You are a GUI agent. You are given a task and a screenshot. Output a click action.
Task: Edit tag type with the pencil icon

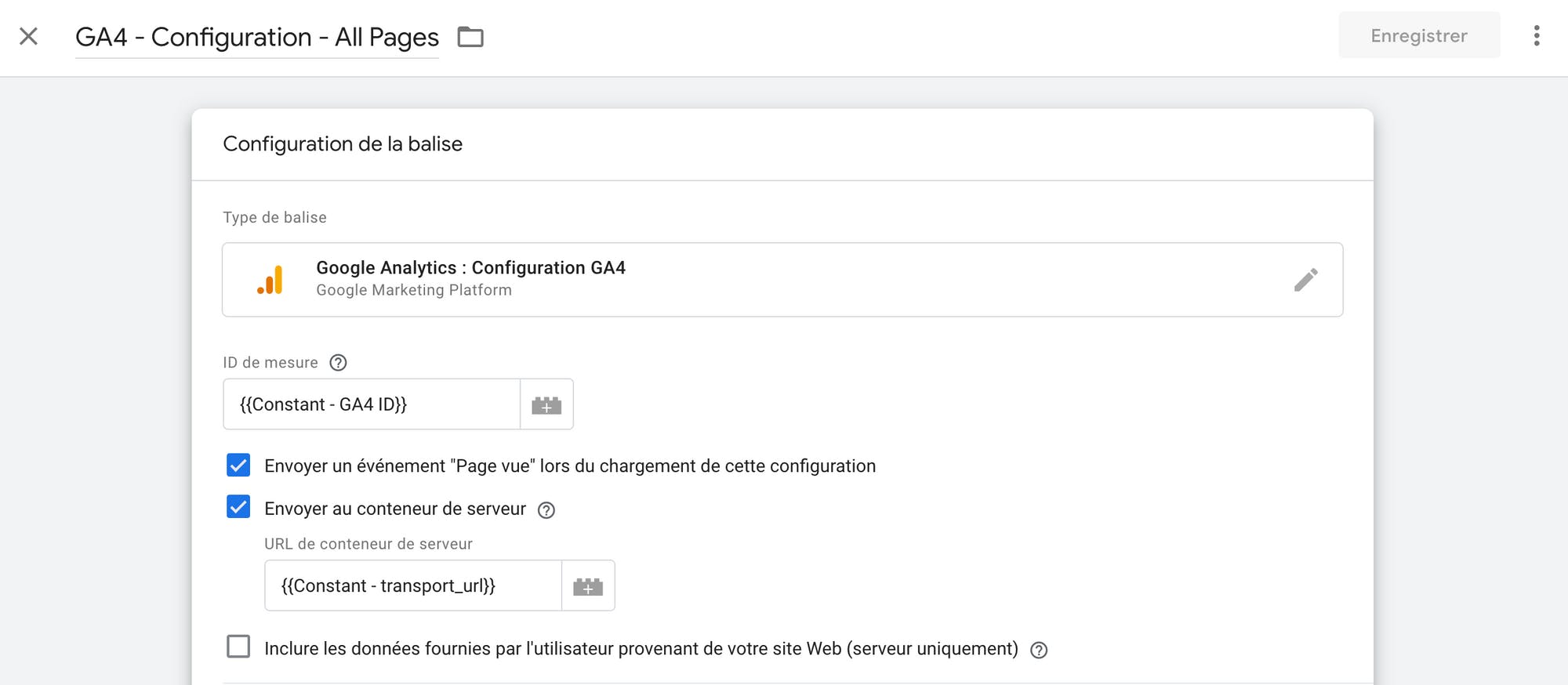click(1305, 280)
